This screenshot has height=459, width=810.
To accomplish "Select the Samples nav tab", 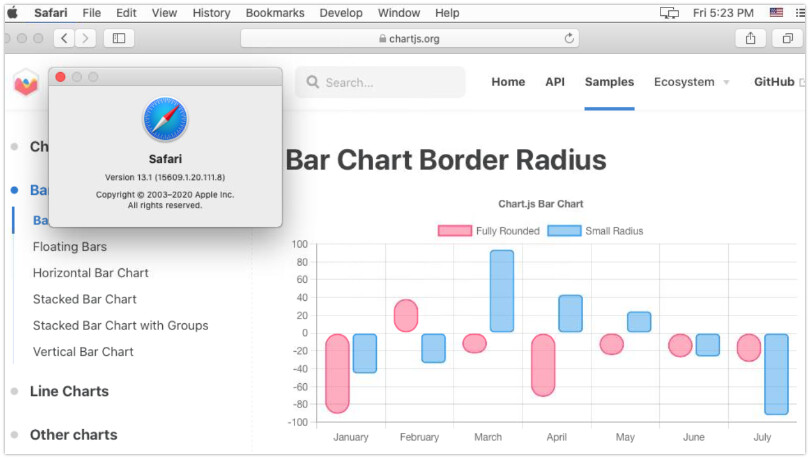I will tap(609, 82).
